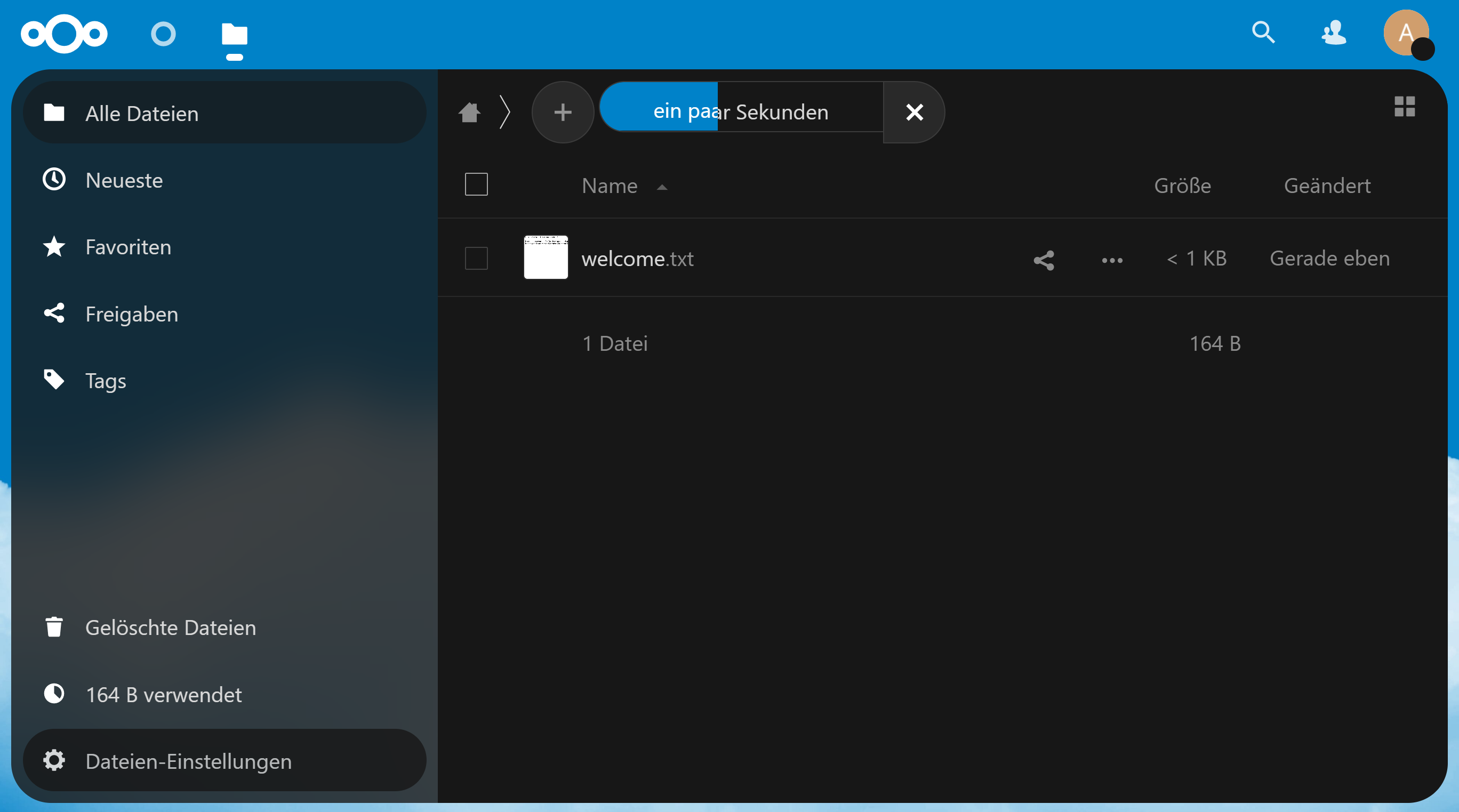Sort by Name column arrow
The width and height of the screenshot is (1459, 812).
click(x=662, y=187)
